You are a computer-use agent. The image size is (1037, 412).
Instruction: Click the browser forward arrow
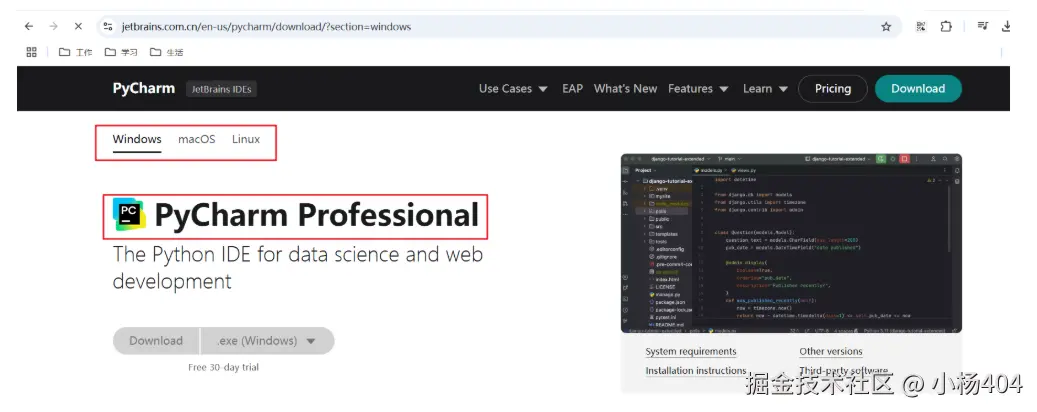click(54, 26)
